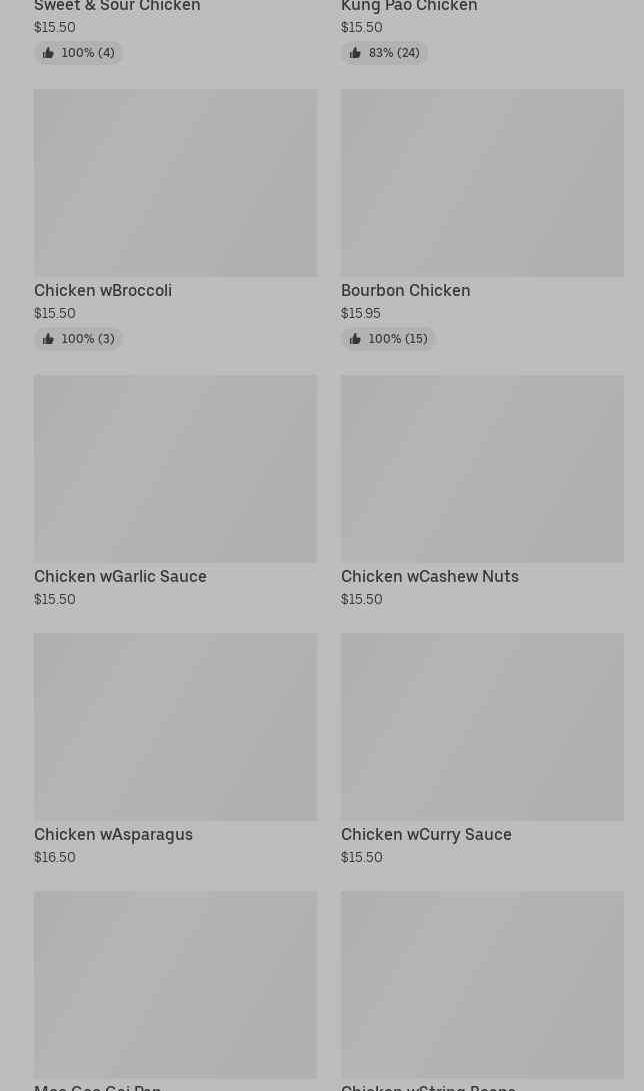Viewport: 644px width, 1091px height.
Task: Click thumbs-up icon under Chicken wBroccoli
Action: (x=48, y=339)
